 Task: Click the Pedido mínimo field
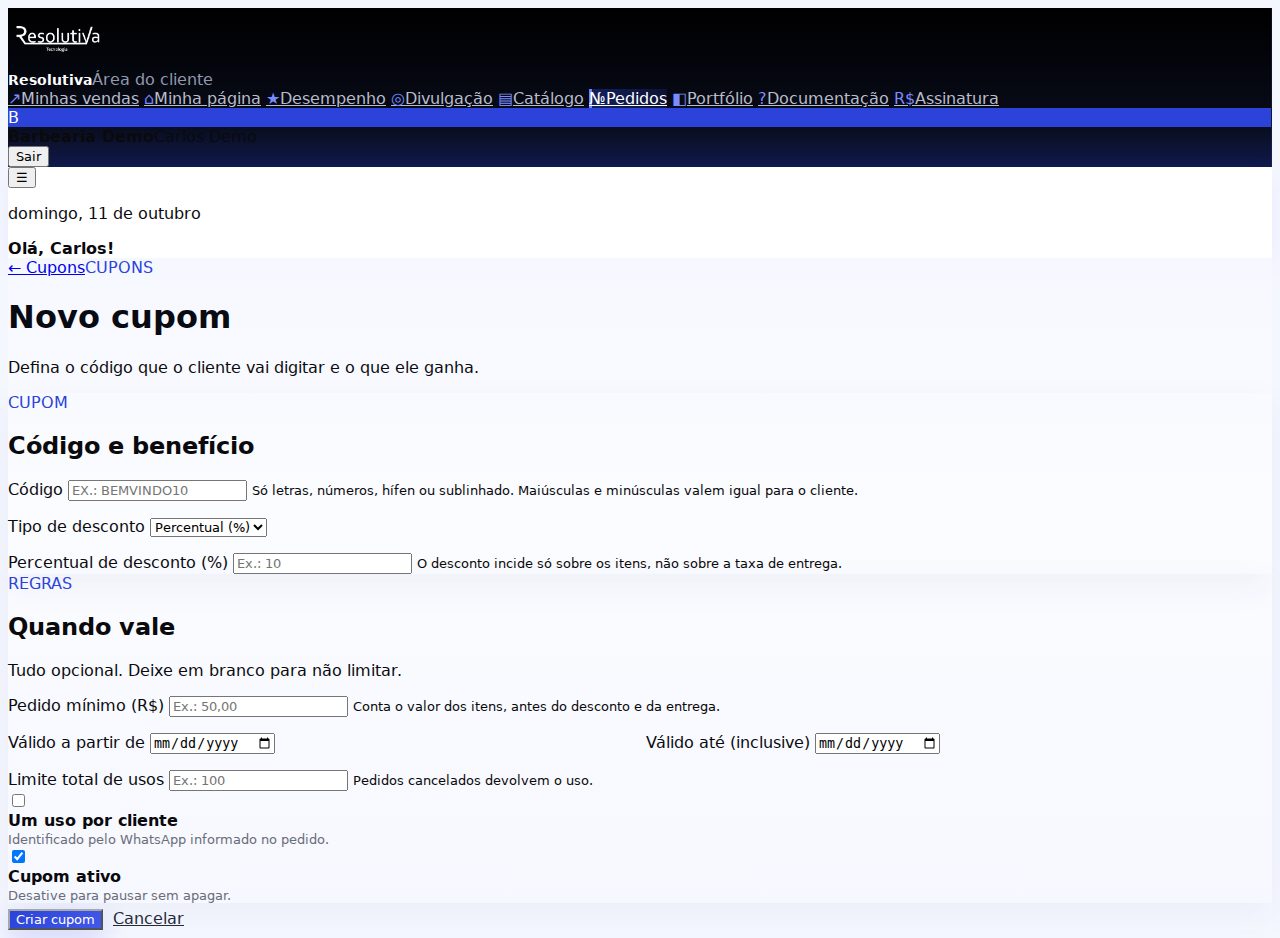[258, 706]
